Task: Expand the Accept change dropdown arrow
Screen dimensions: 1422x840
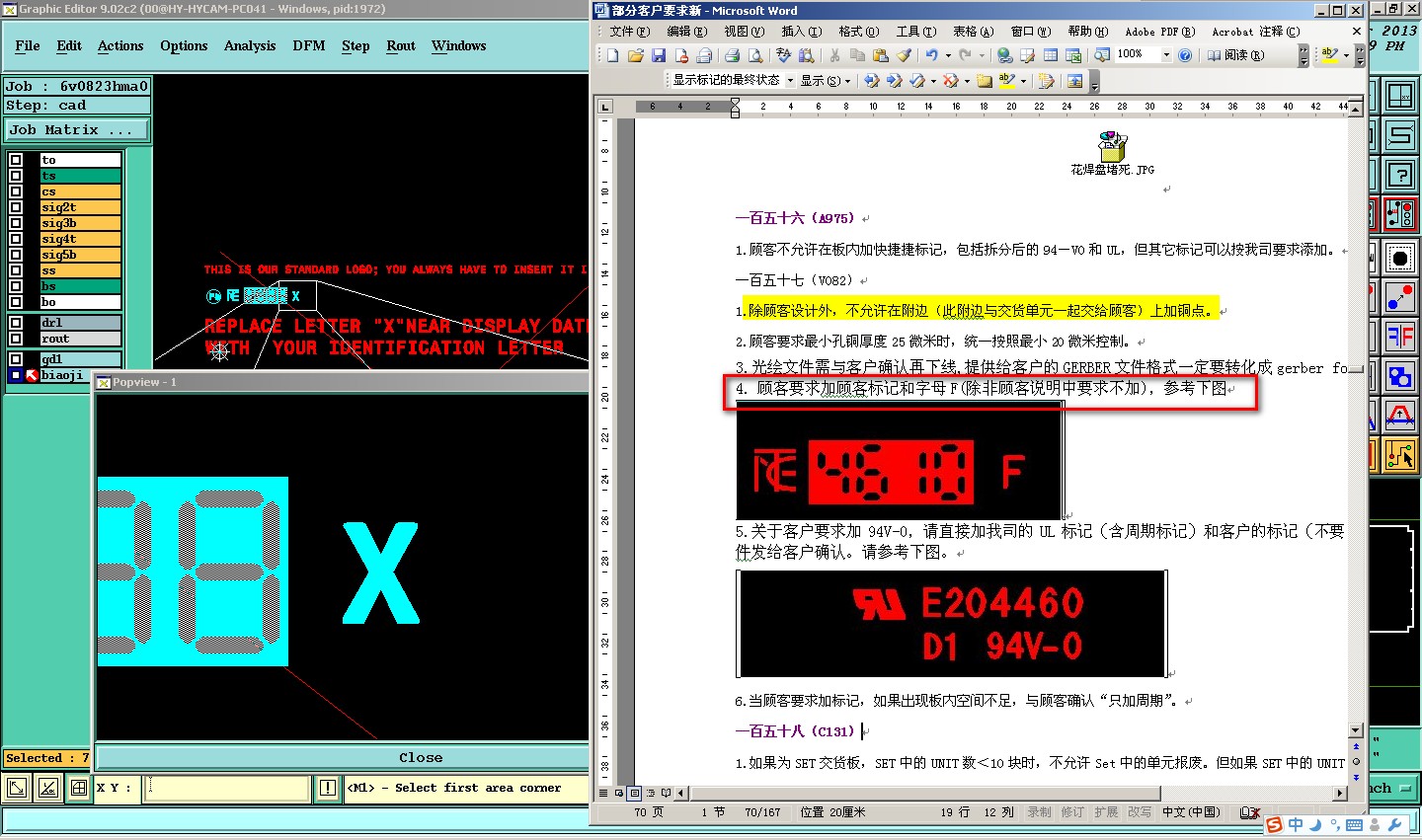Action: pos(933,80)
